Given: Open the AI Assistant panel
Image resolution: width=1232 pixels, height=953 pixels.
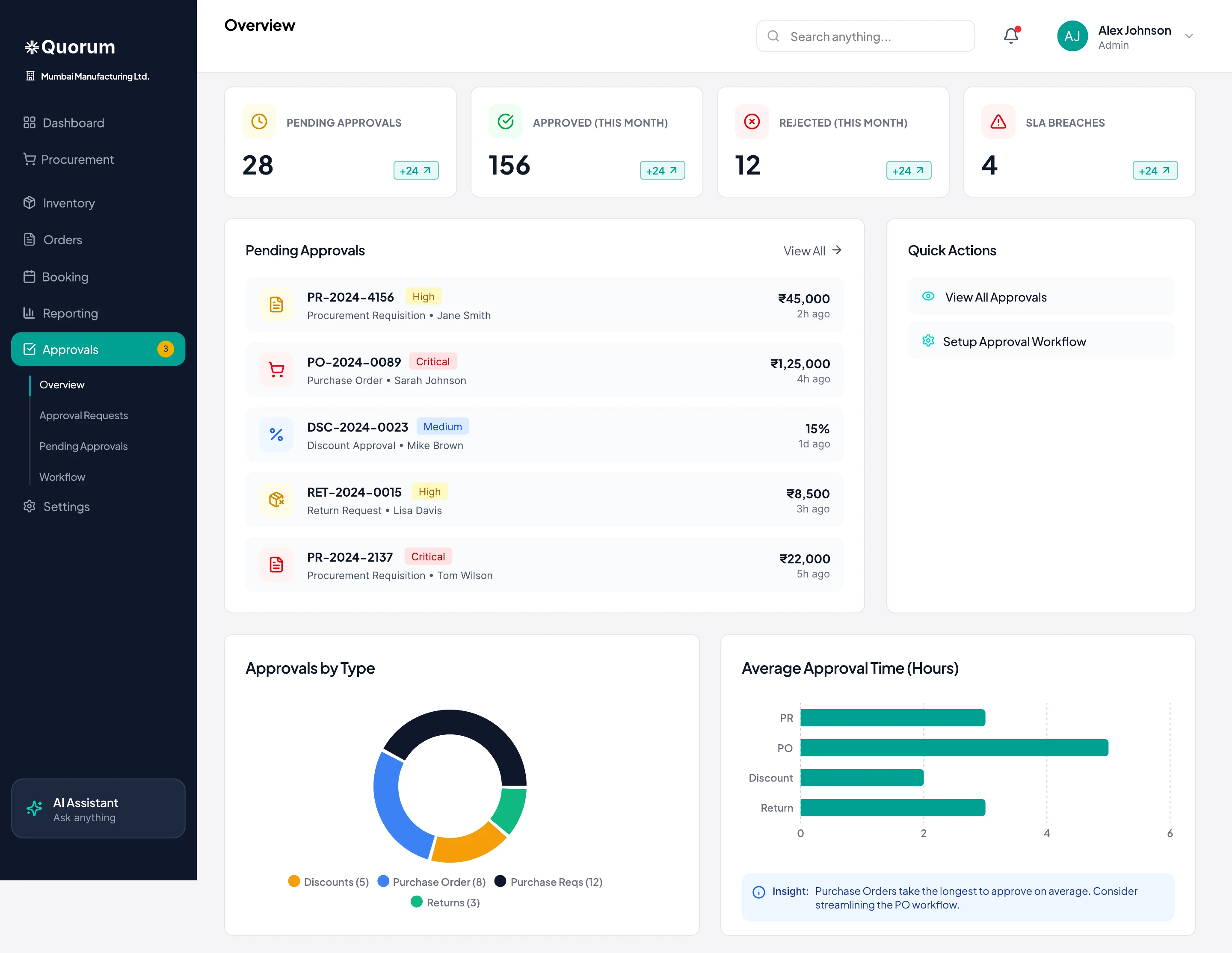Looking at the screenshot, I should click(x=98, y=809).
